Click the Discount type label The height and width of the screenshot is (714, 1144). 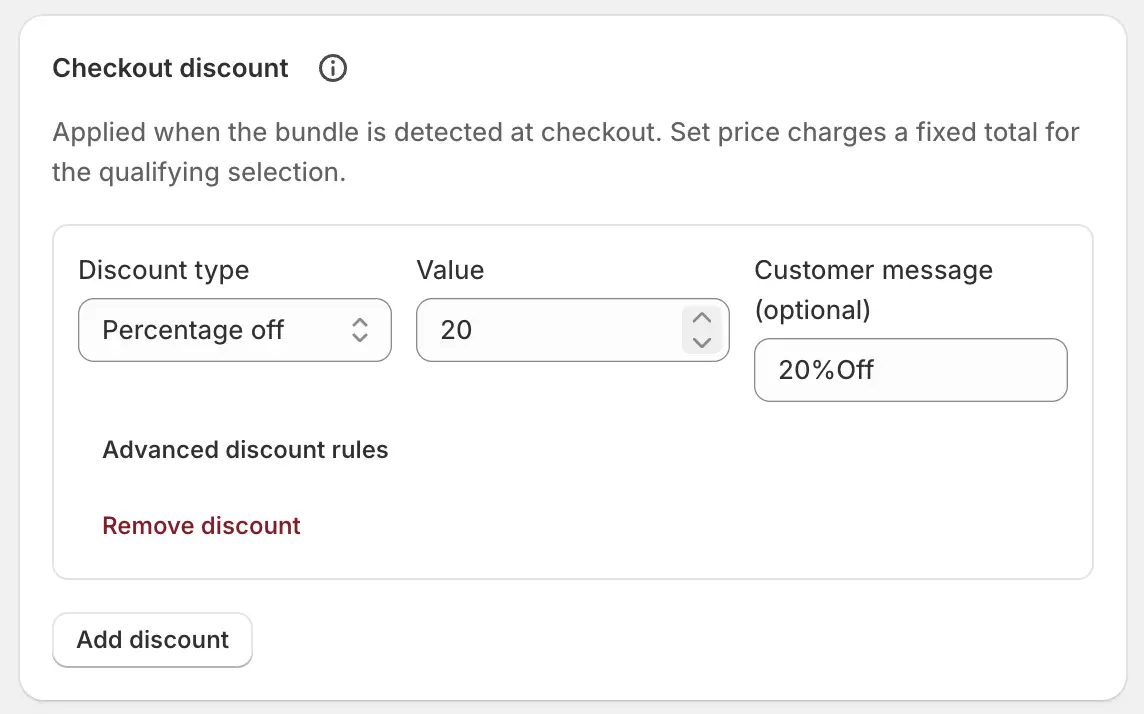pos(164,270)
